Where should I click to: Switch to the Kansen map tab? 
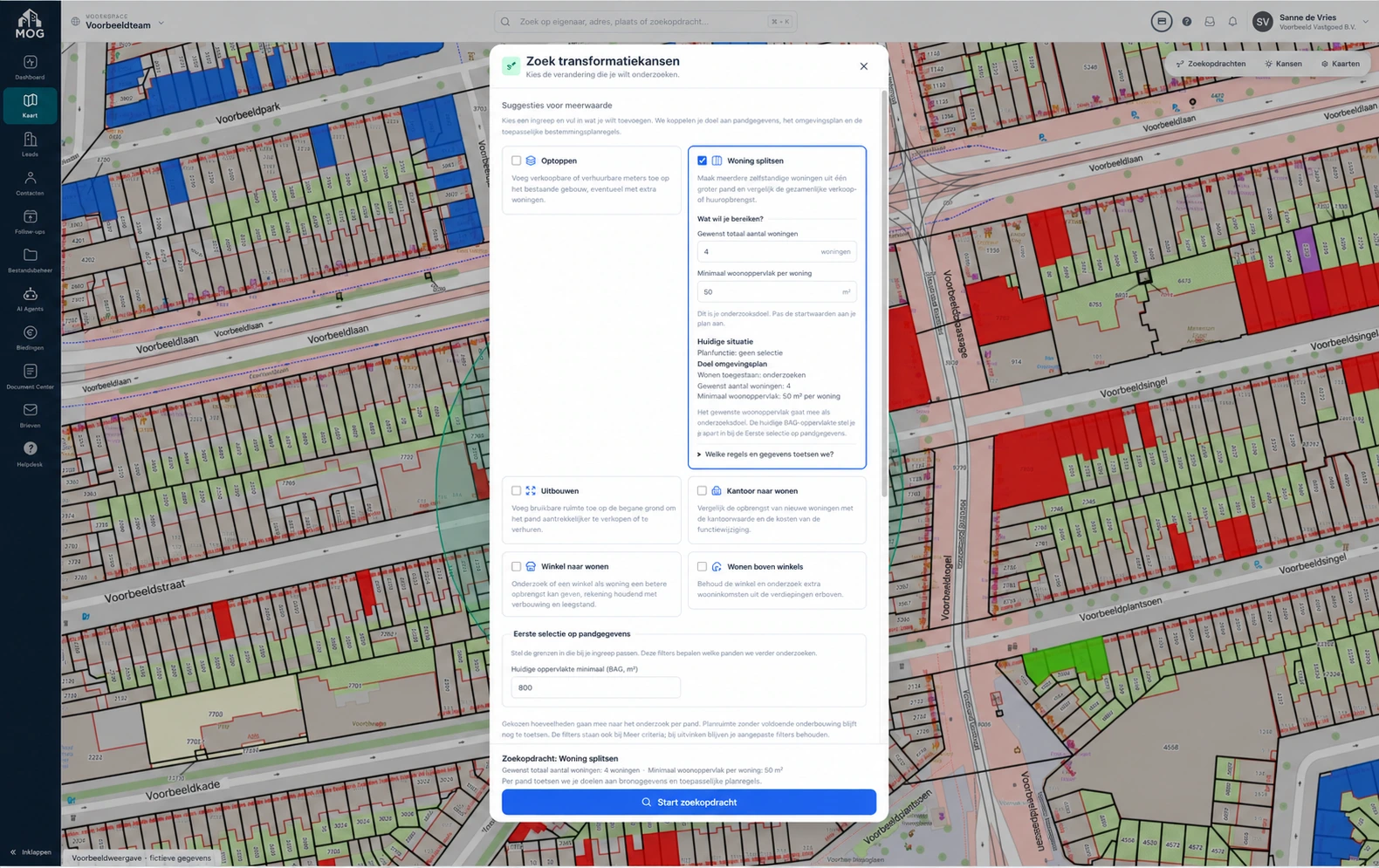pos(1283,64)
